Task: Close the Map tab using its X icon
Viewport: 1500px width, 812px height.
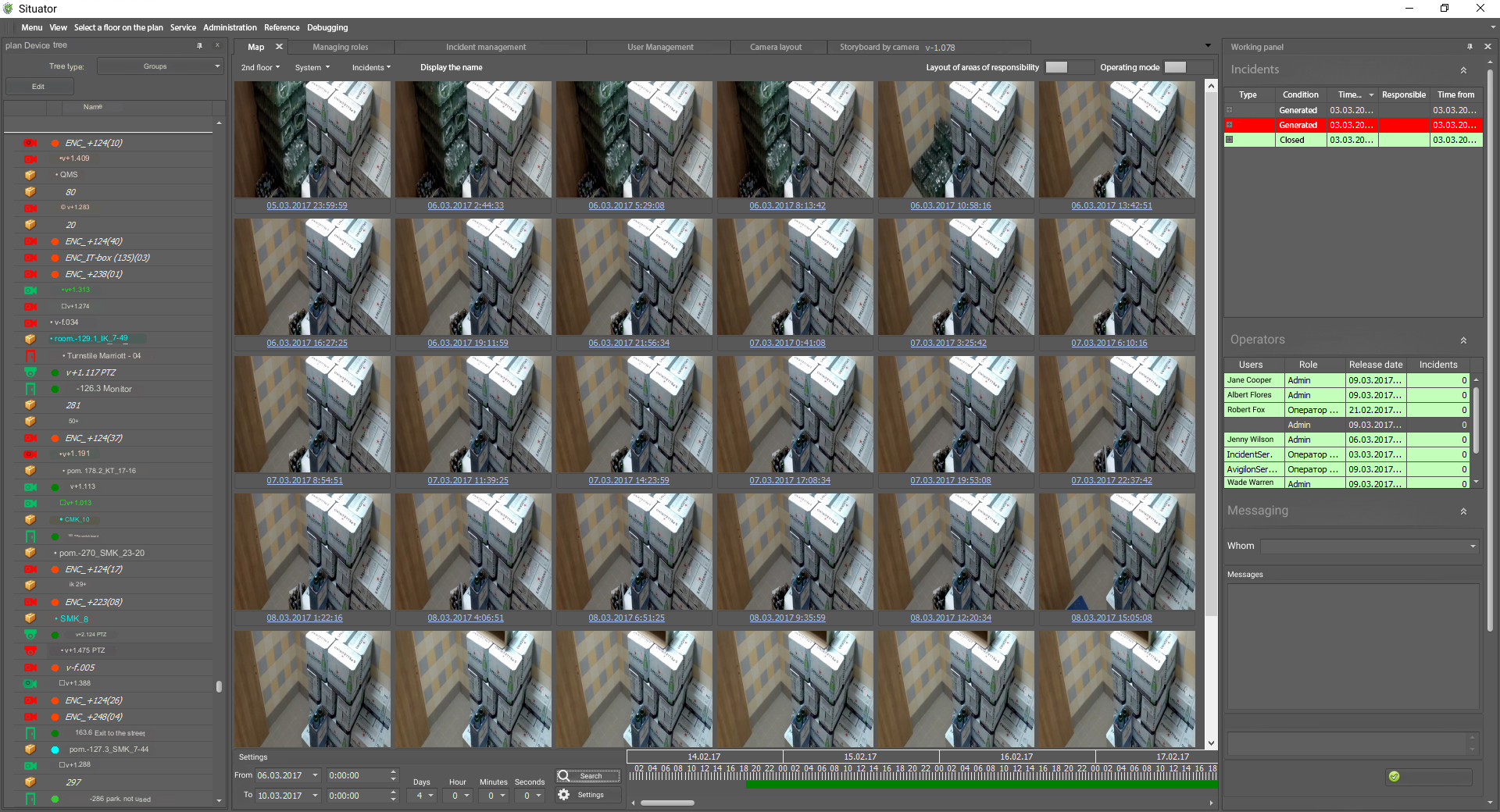Action: coord(279,47)
